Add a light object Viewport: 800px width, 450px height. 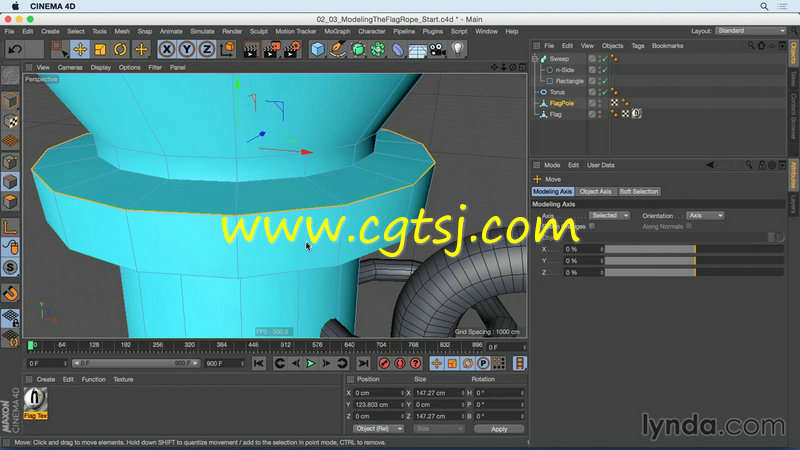[x=458, y=49]
